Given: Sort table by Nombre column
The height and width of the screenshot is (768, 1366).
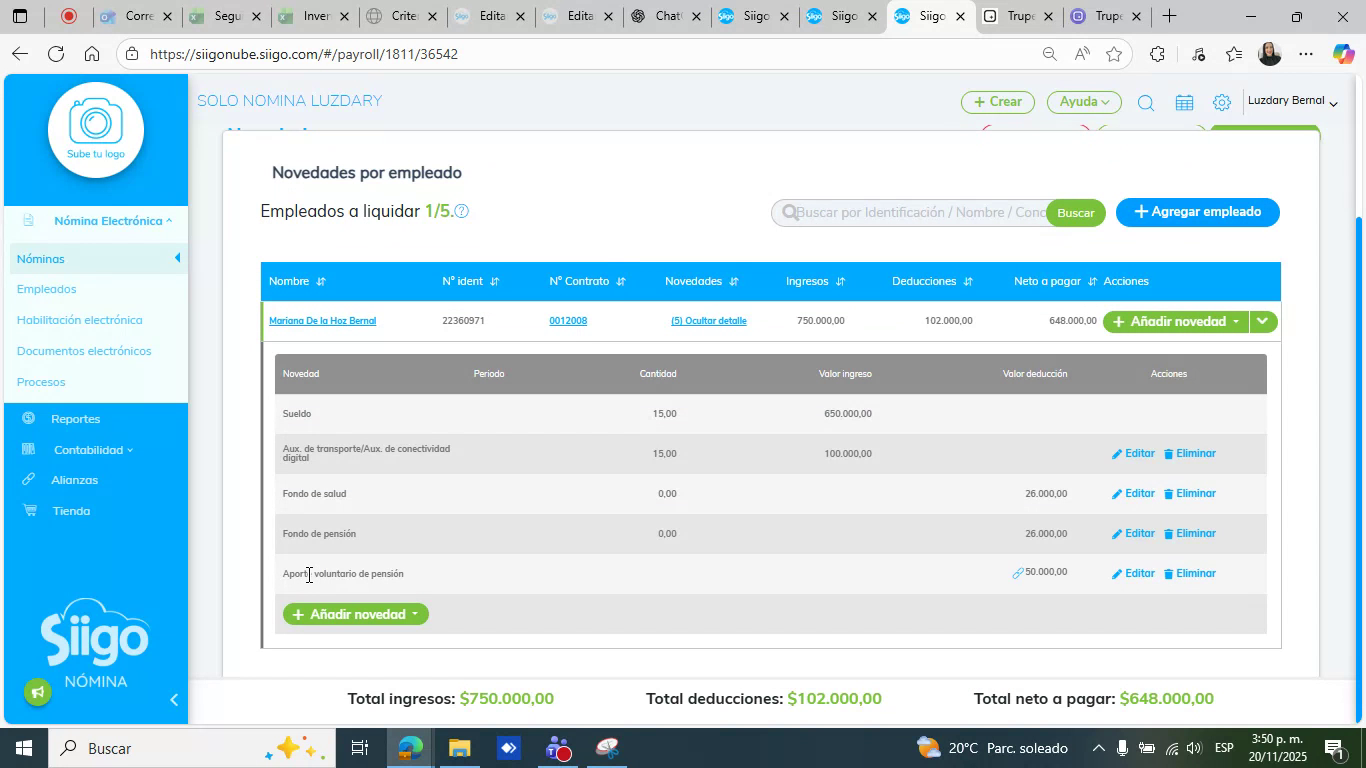Looking at the screenshot, I should (321, 282).
